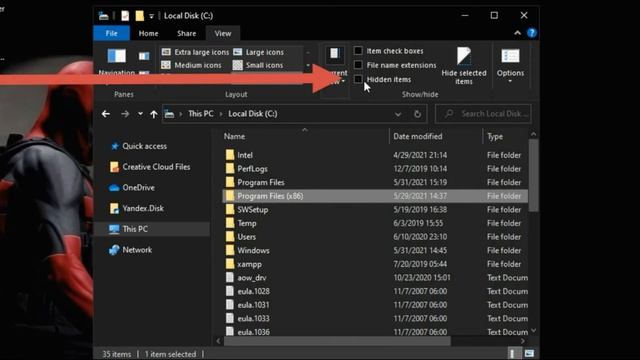Expand the address bar history dropdown

(398, 114)
